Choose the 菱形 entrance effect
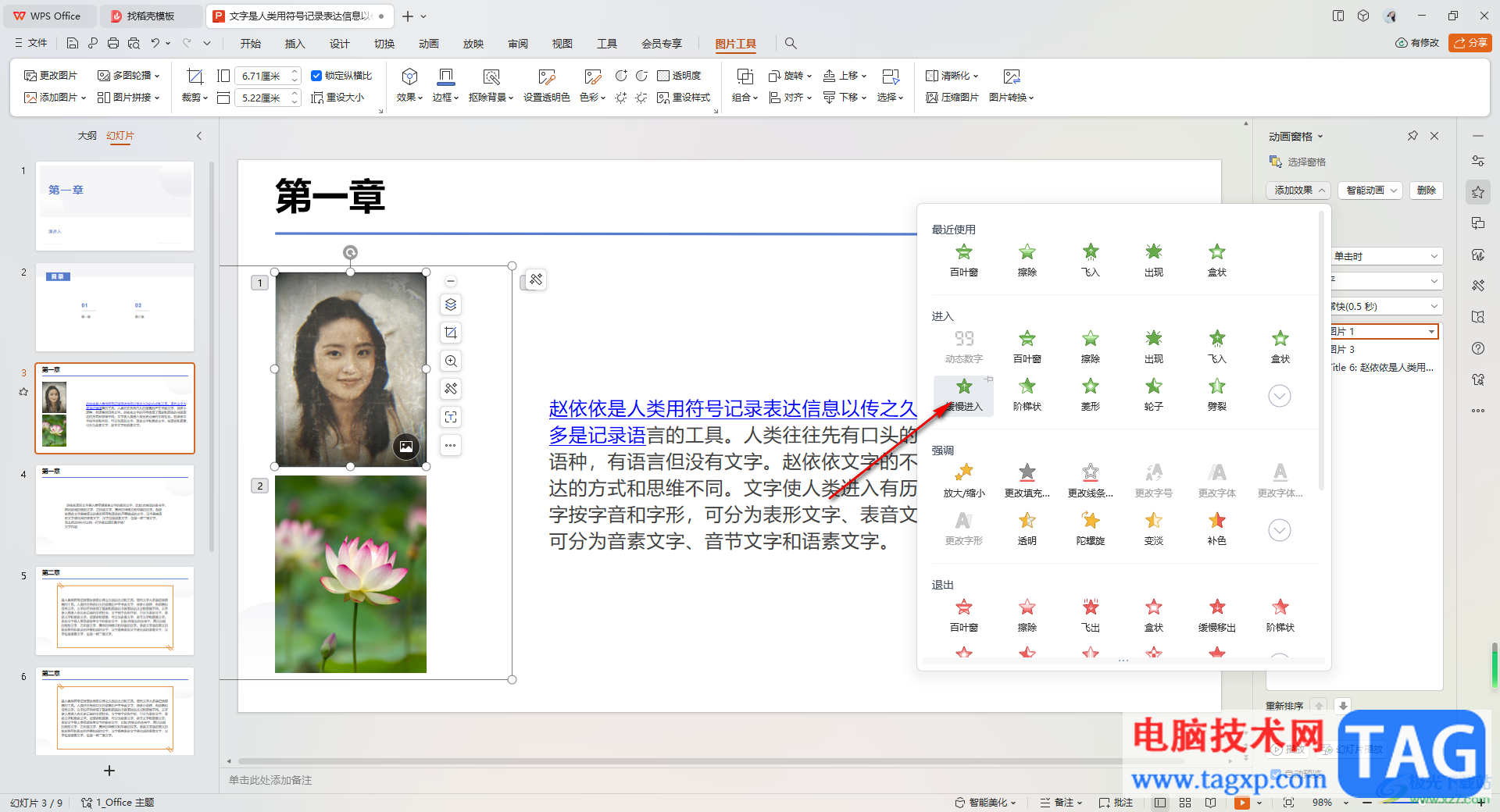1500x812 pixels. [1090, 396]
